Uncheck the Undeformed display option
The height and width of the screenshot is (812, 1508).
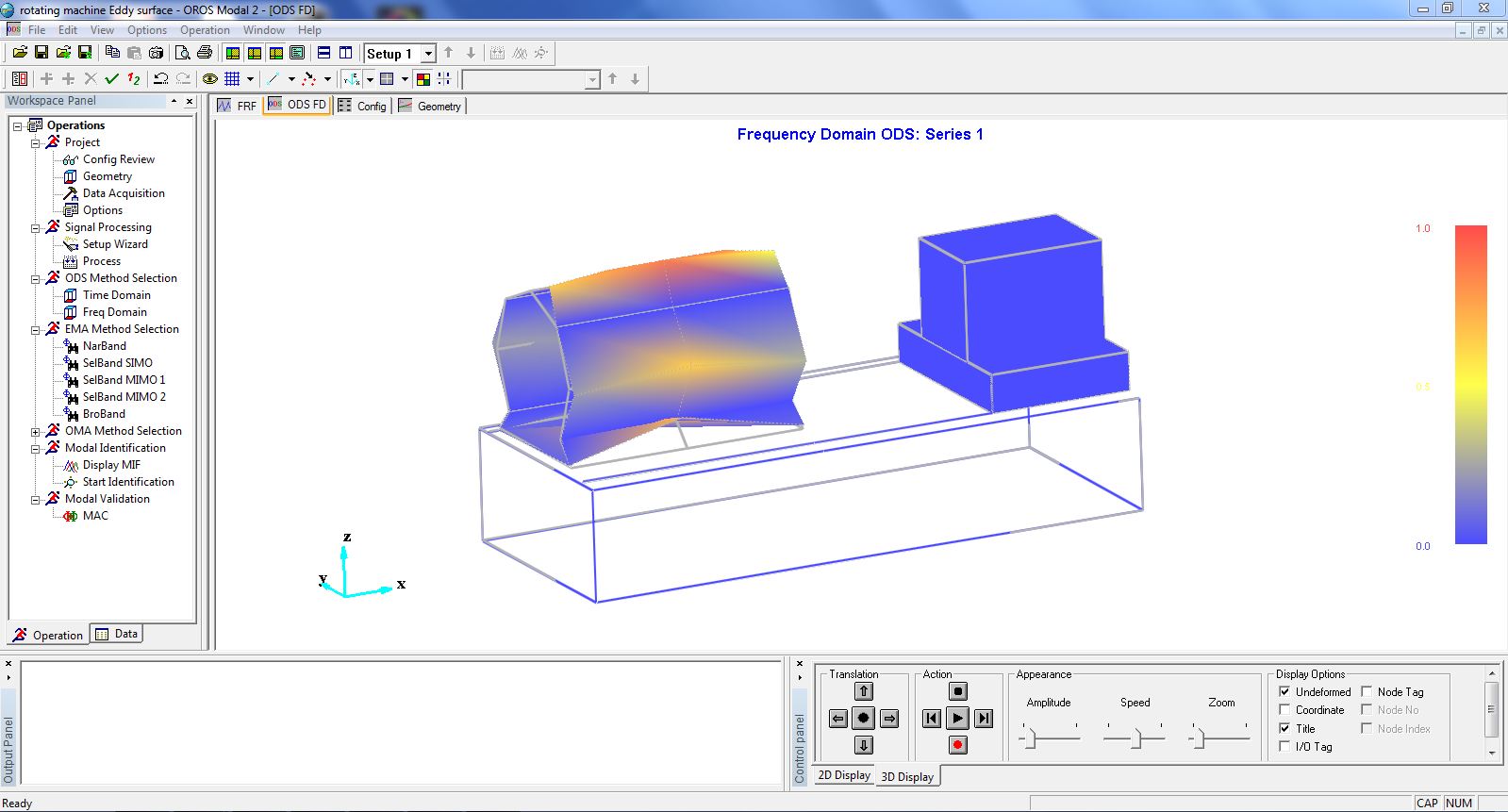pos(1284,691)
